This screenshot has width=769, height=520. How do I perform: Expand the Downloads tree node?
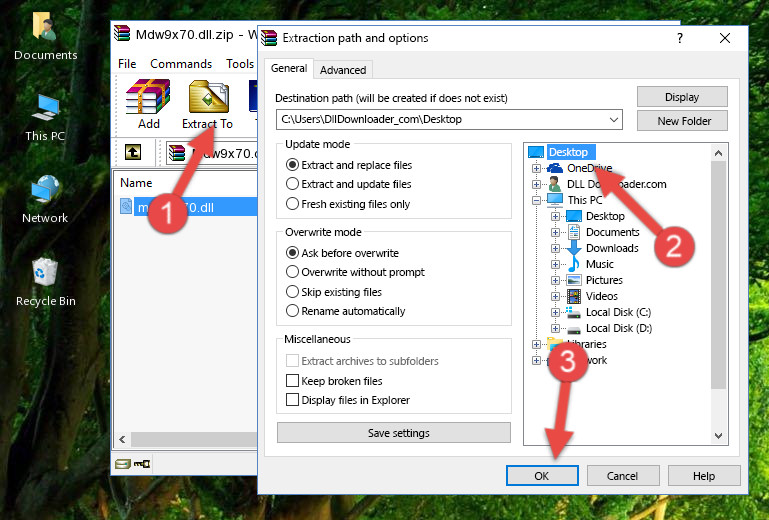tap(555, 248)
